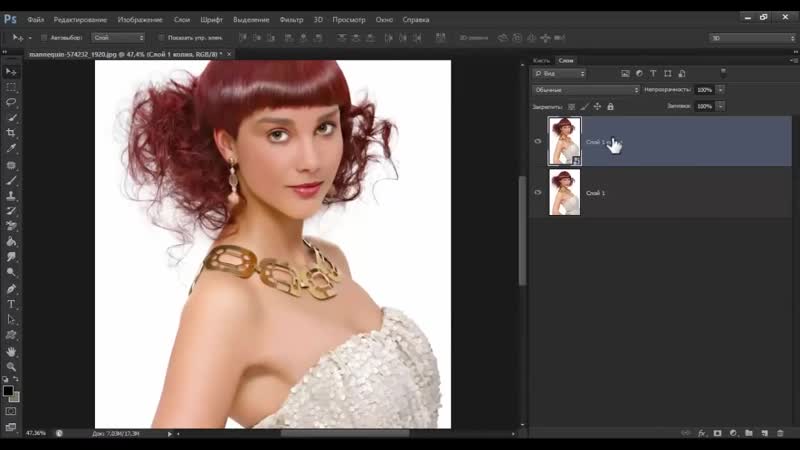Select the Eyedropper tool
The image size is (800, 450).
(x=11, y=148)
